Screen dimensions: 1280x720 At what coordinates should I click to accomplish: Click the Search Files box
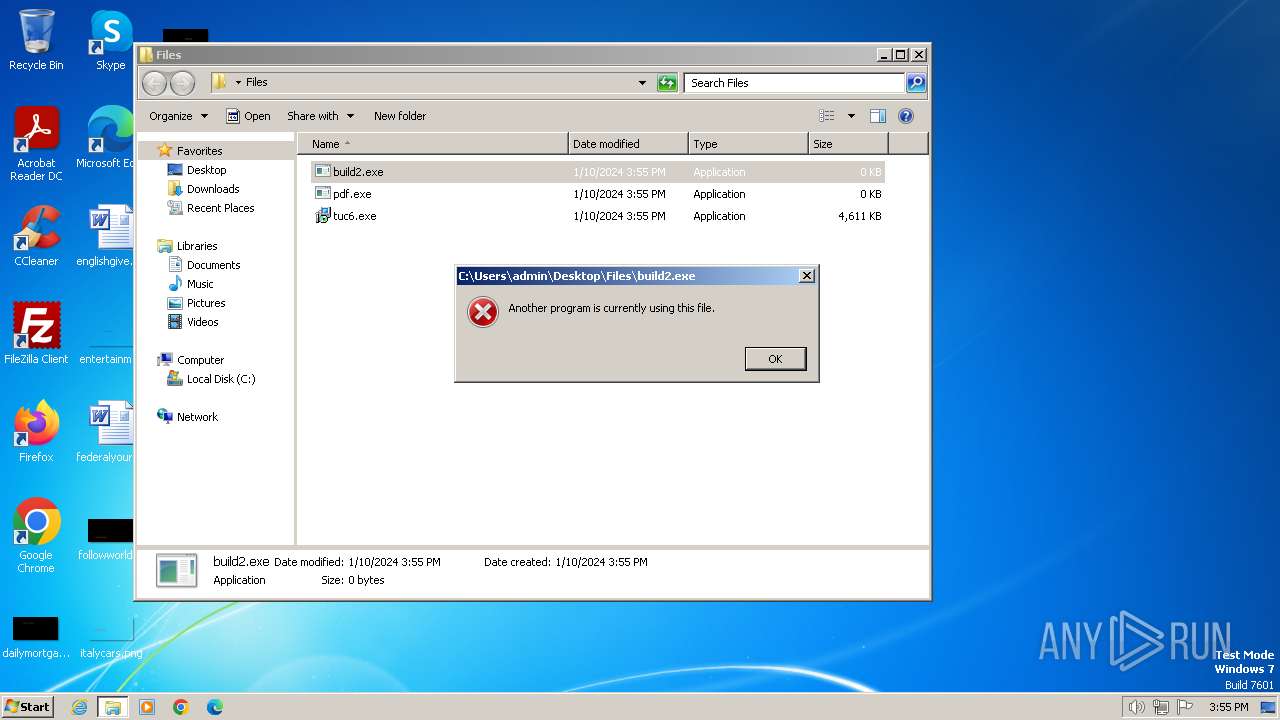(795, 83)
